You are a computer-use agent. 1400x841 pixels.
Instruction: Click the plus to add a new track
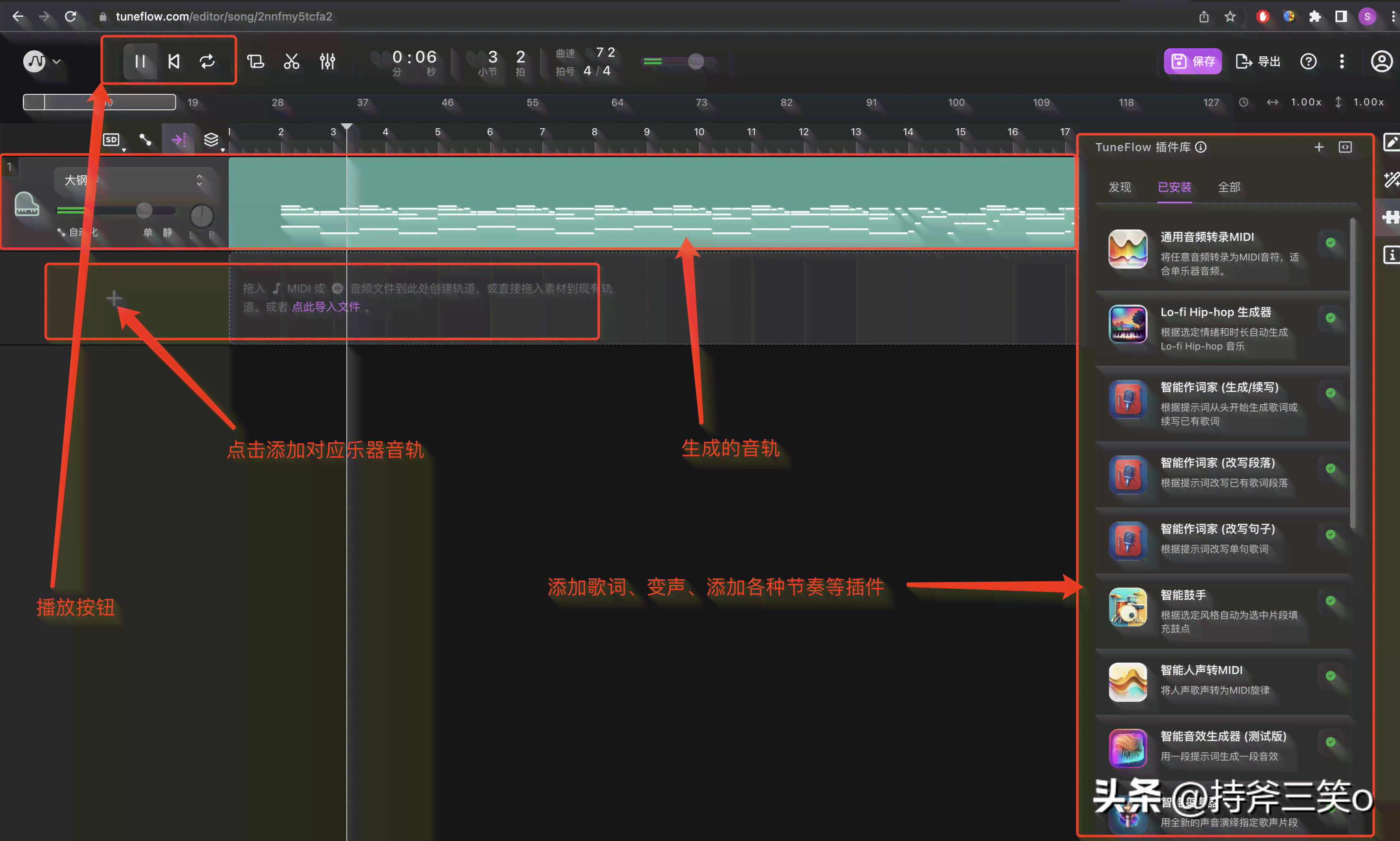point(114,298)
